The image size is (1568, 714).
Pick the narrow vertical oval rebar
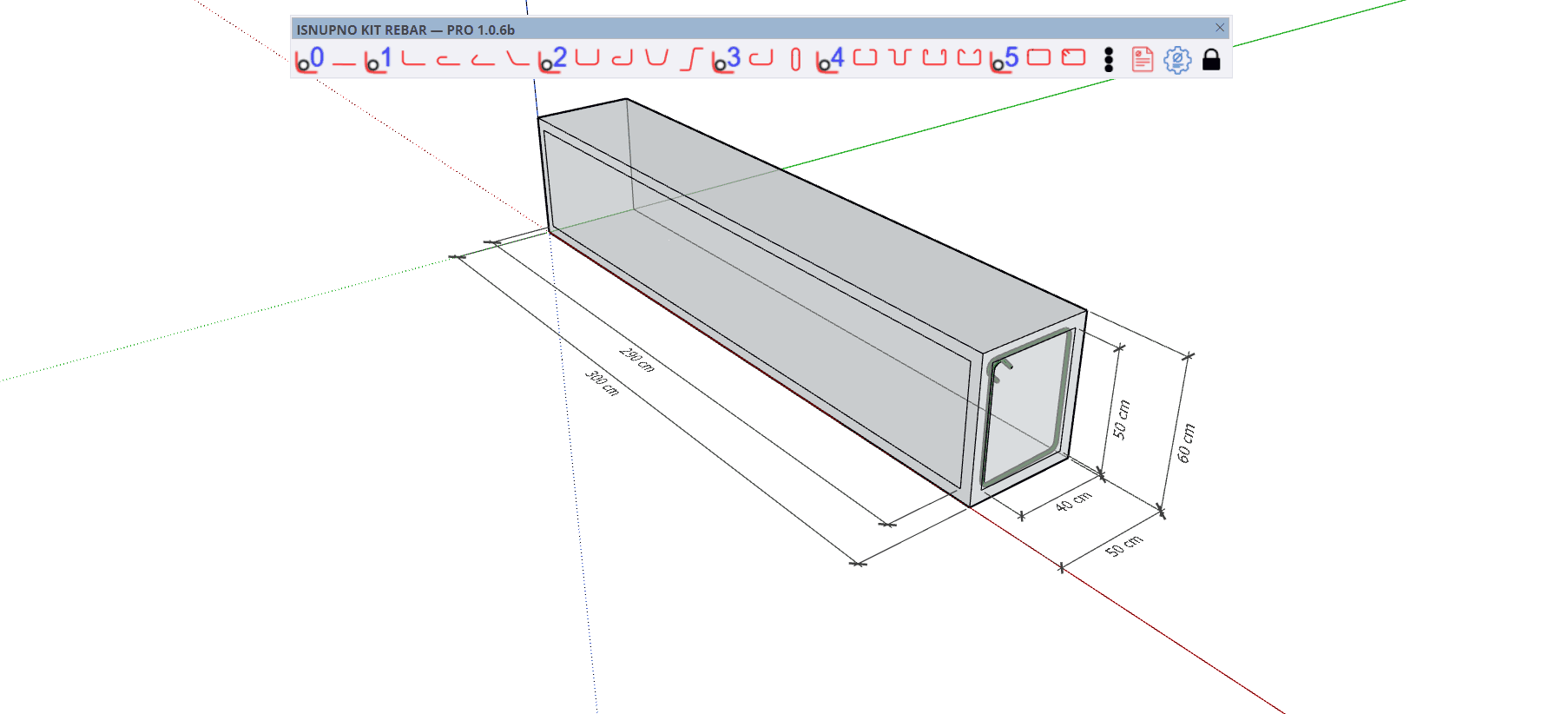[x=795, y=59]
